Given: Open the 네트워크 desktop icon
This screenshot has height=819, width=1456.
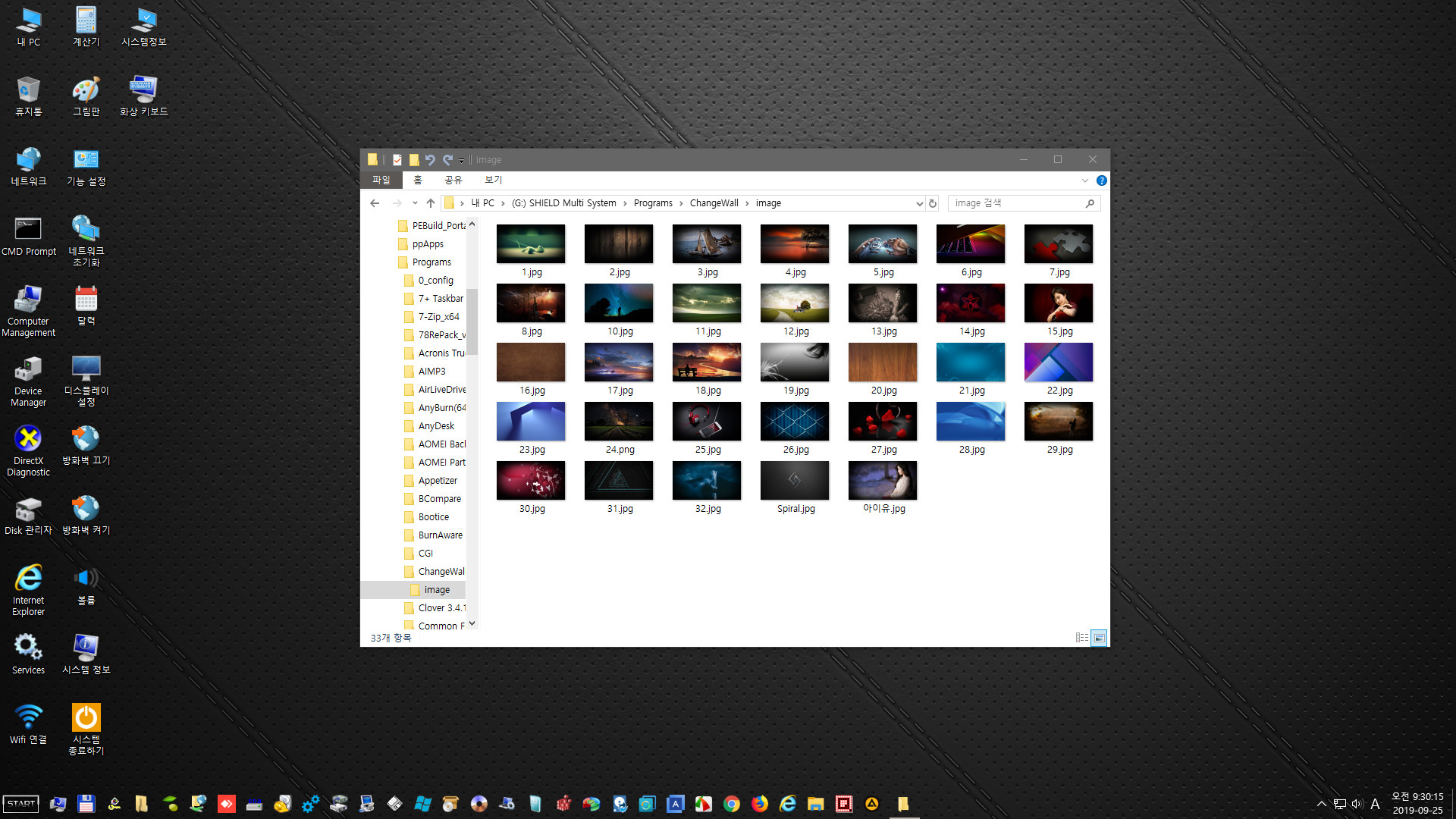Looking at the screenshot, I should [29, 166].
